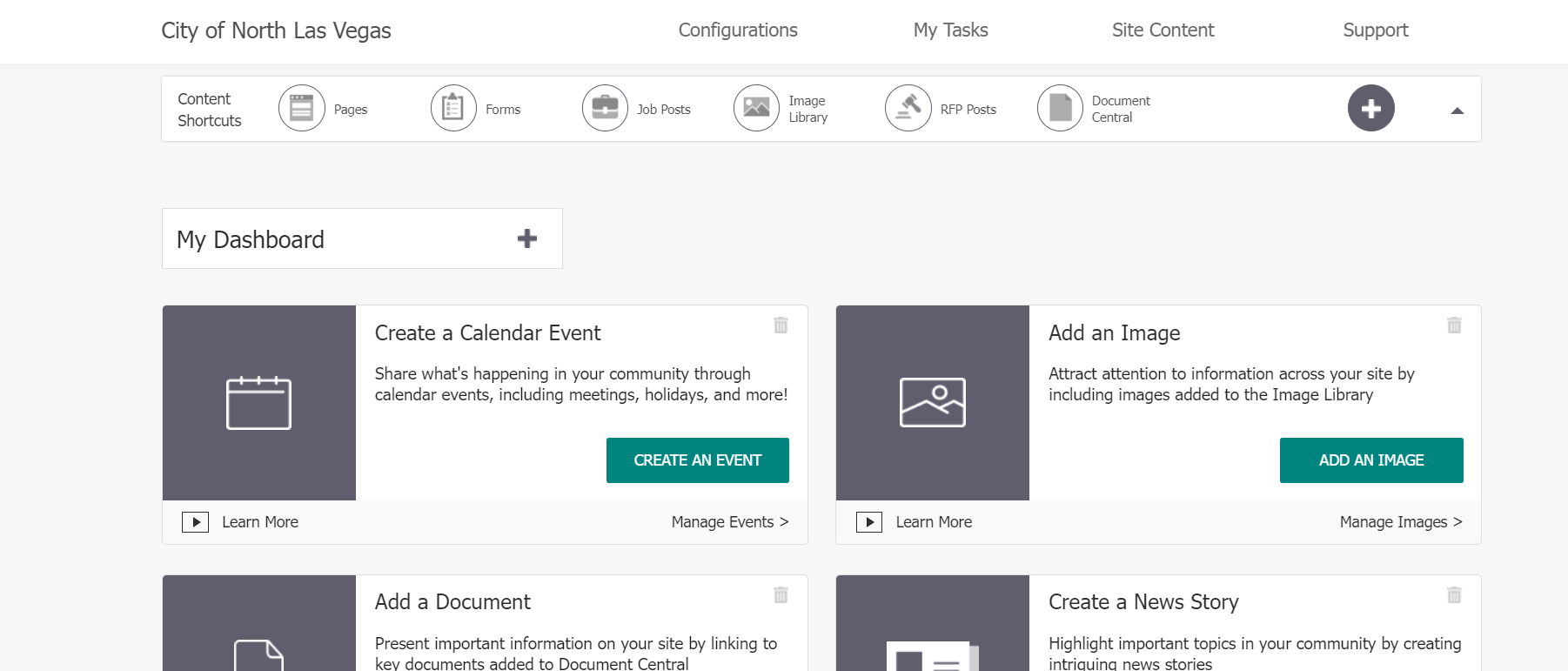This screenshot has height=671, width=1568.
Task: Expand My Dashboard with the plus icon
Action: pos(526,238)
